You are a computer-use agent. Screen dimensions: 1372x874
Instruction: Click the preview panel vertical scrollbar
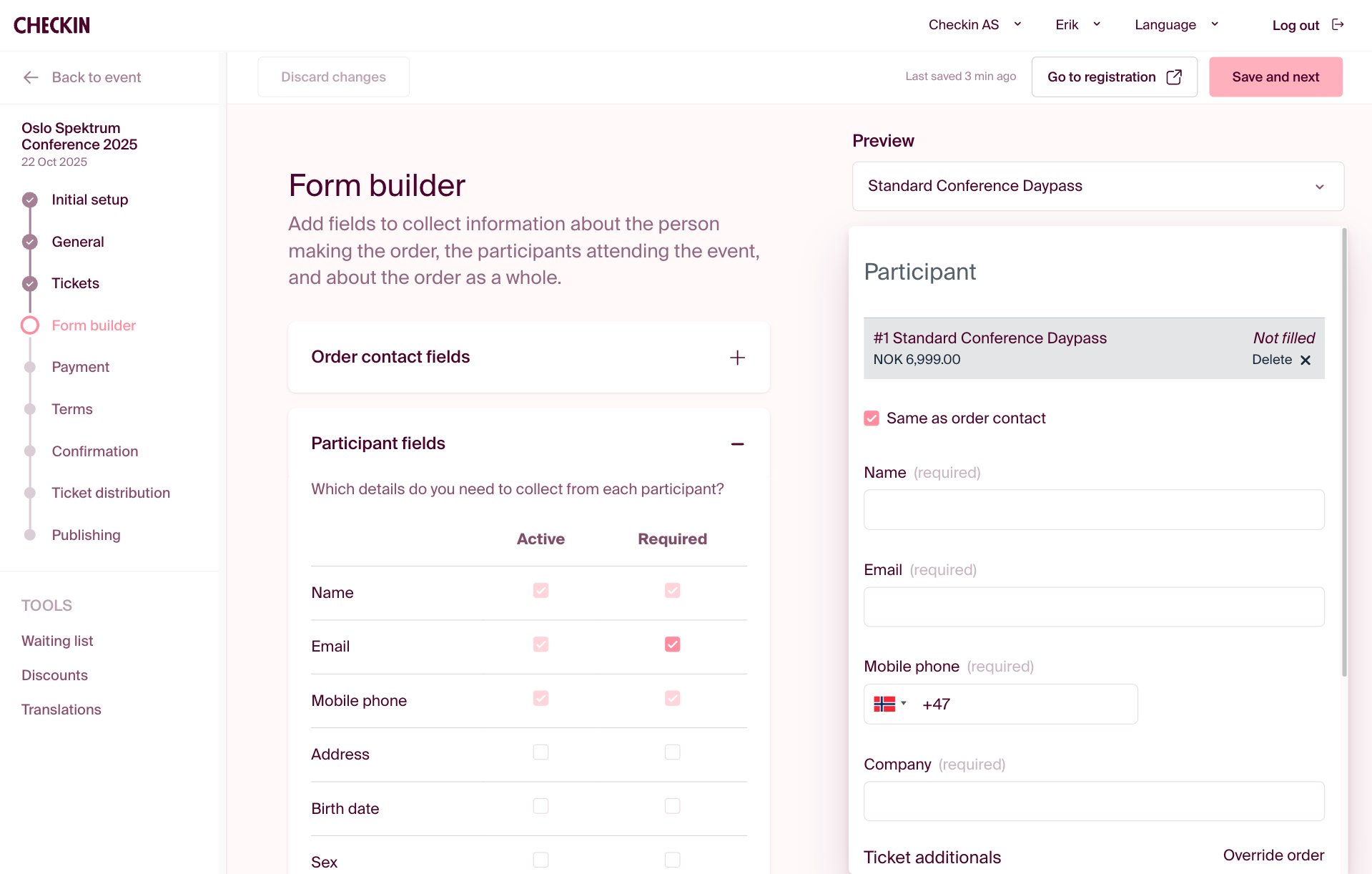tap(1344, 452)
